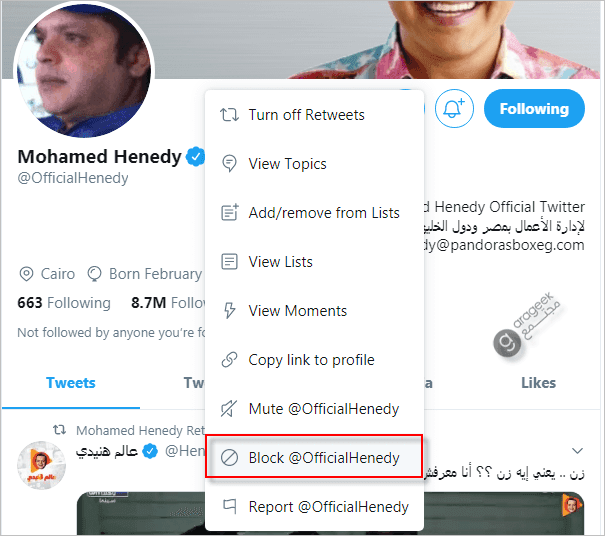Image resolution: width=605 pixels, height=536 pixels.
Task: Click the blue verified badge beside Mohamed Henedy
Action: [196, 157]
